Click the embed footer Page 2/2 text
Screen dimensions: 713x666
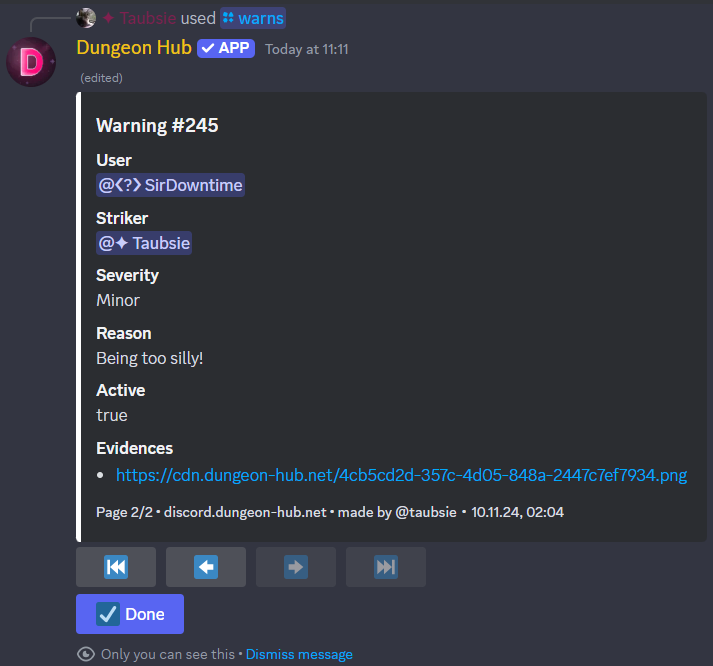[125, 512]
